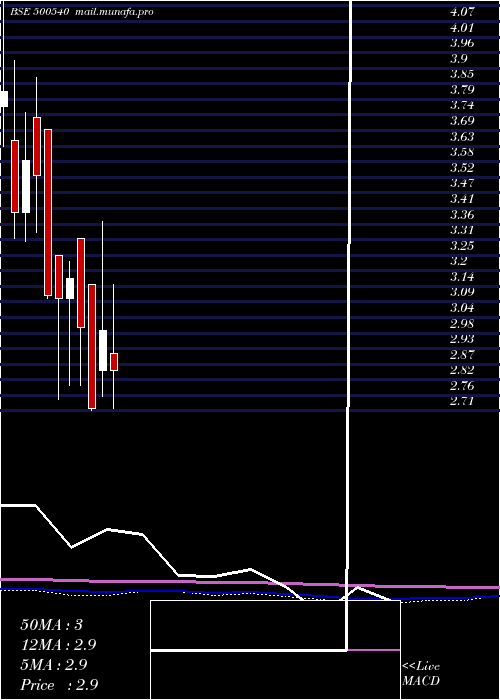
Task: Select the 3.63 price axis label
Action: [x=462, y=137]
